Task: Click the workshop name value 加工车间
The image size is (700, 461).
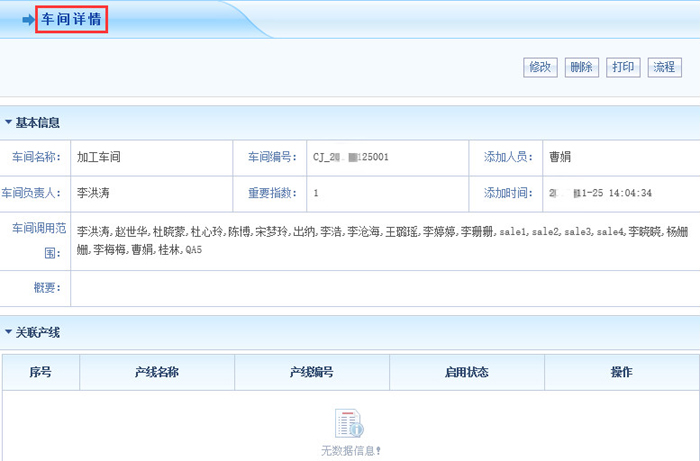Action: [99, 157]
